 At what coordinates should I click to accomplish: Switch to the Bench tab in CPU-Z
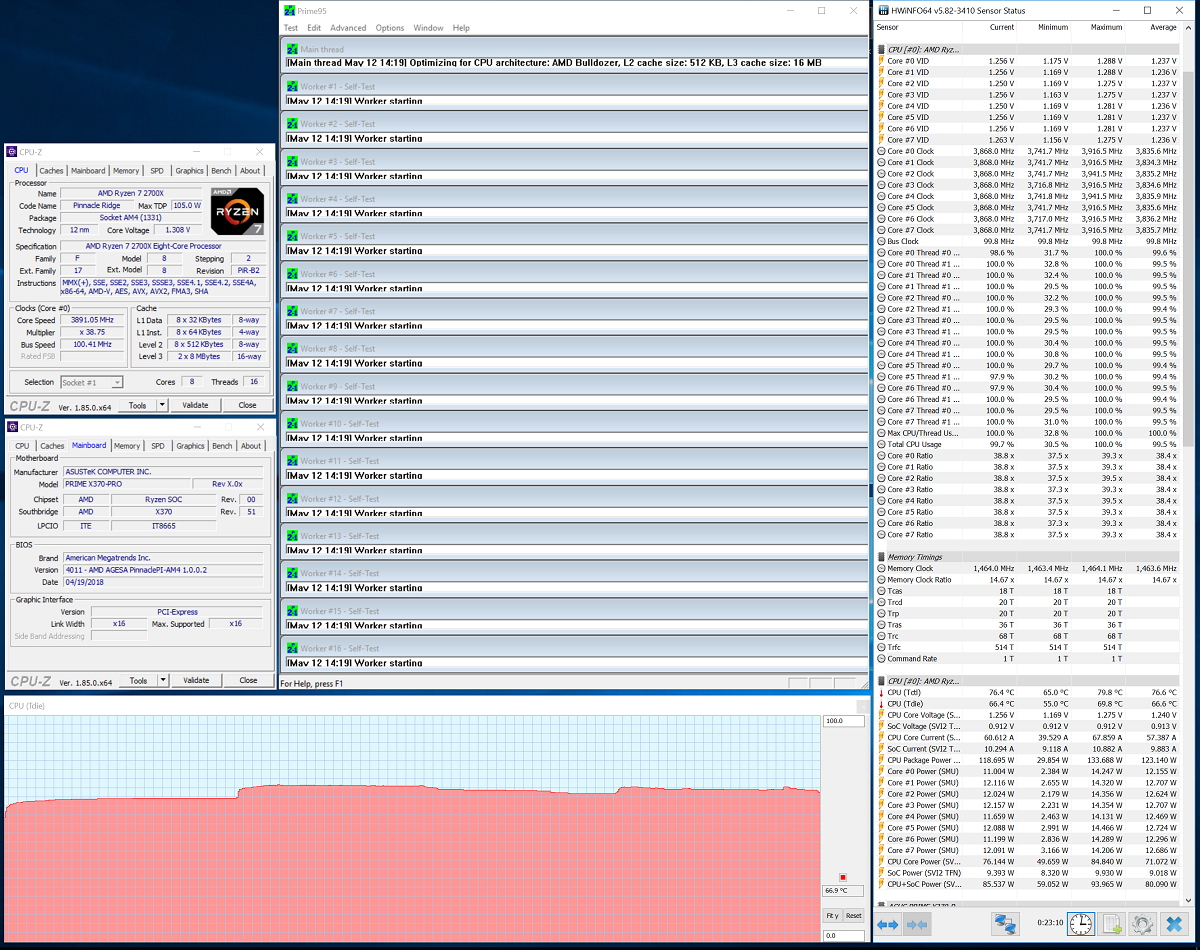[221, 170]
